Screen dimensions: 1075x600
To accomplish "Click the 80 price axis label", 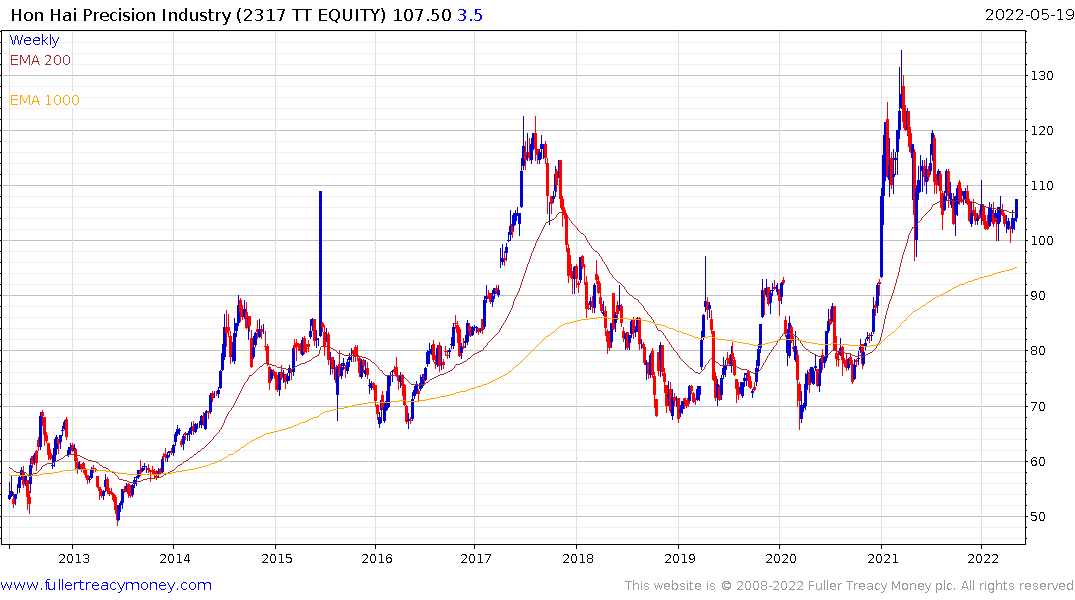I will pyautogui.click(x=1038, y=351).
